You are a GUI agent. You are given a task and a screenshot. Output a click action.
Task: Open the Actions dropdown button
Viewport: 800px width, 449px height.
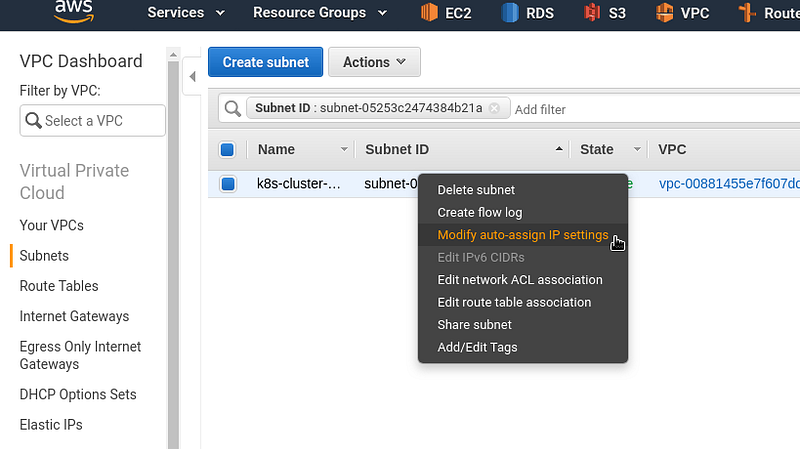tap(374, 62)
